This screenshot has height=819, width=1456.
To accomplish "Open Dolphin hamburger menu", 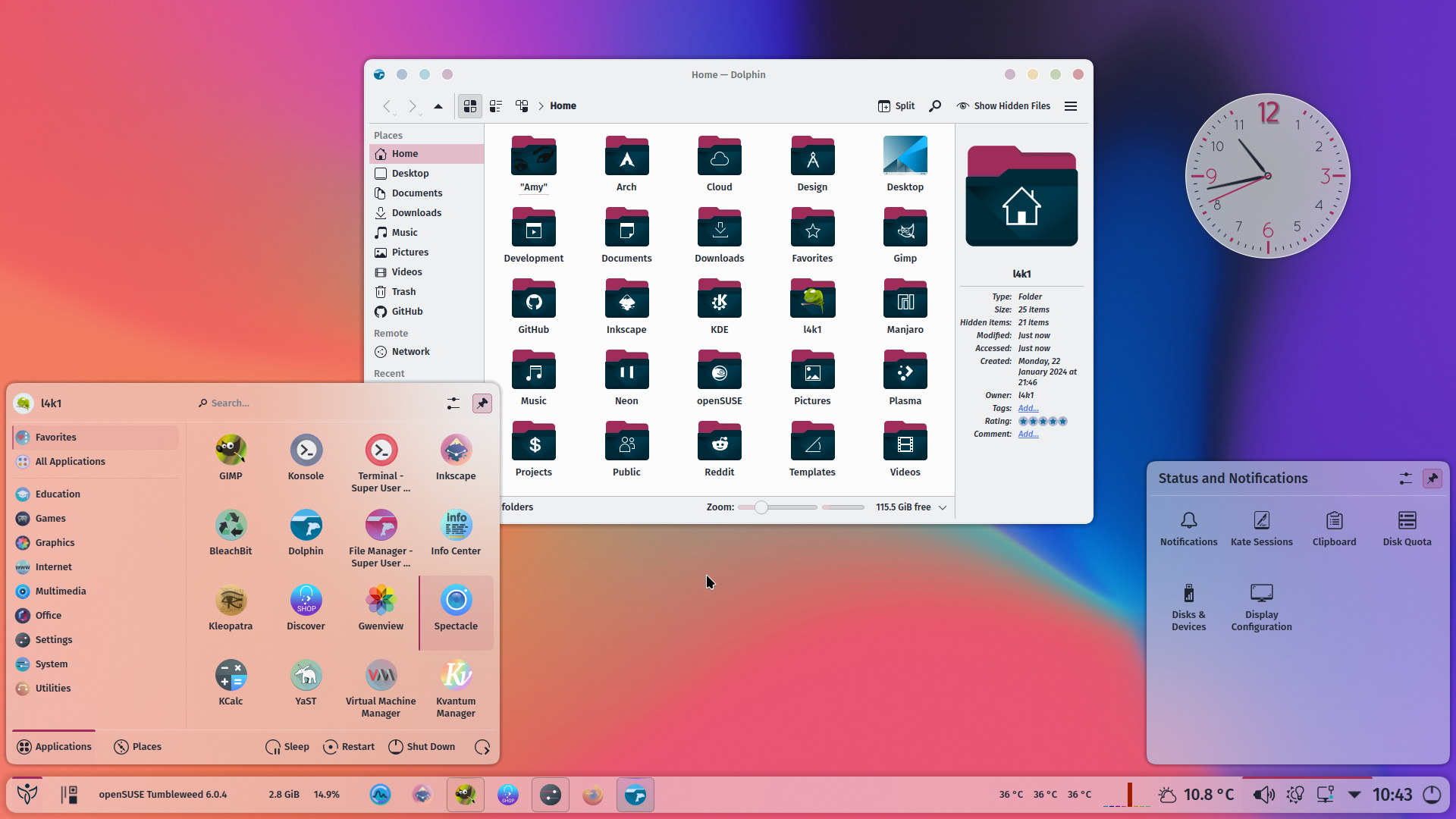I will point(1071,106).
